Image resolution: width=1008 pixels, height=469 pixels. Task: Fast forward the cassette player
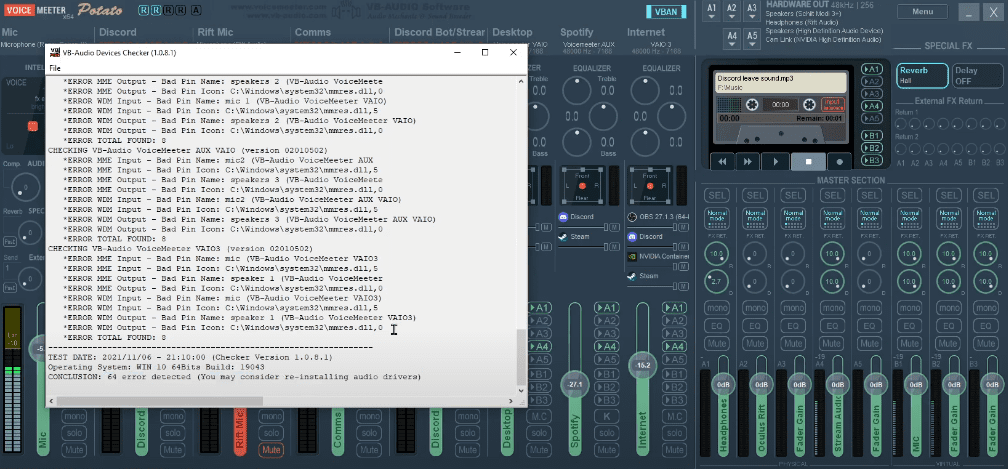pyautogui.click(x=749, y=161)
